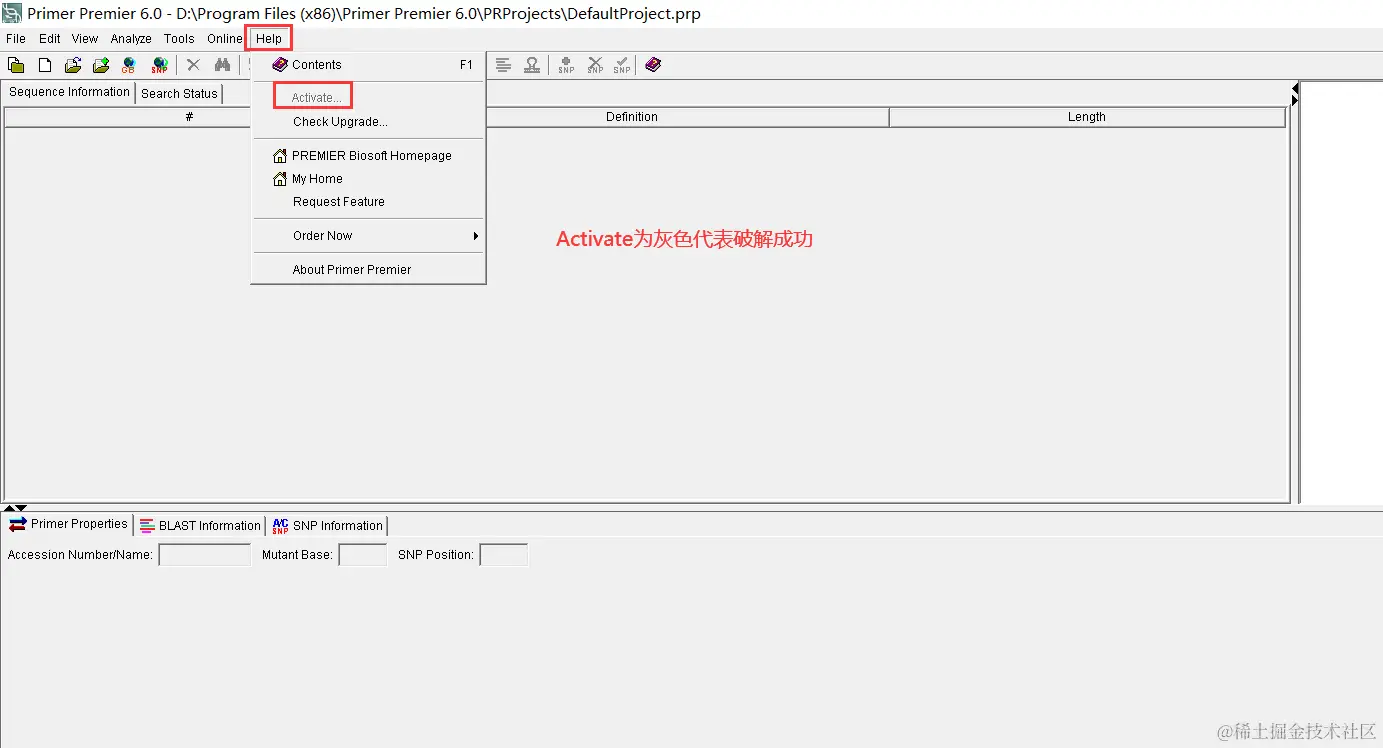Click the # column header

[x=189, y=117]
